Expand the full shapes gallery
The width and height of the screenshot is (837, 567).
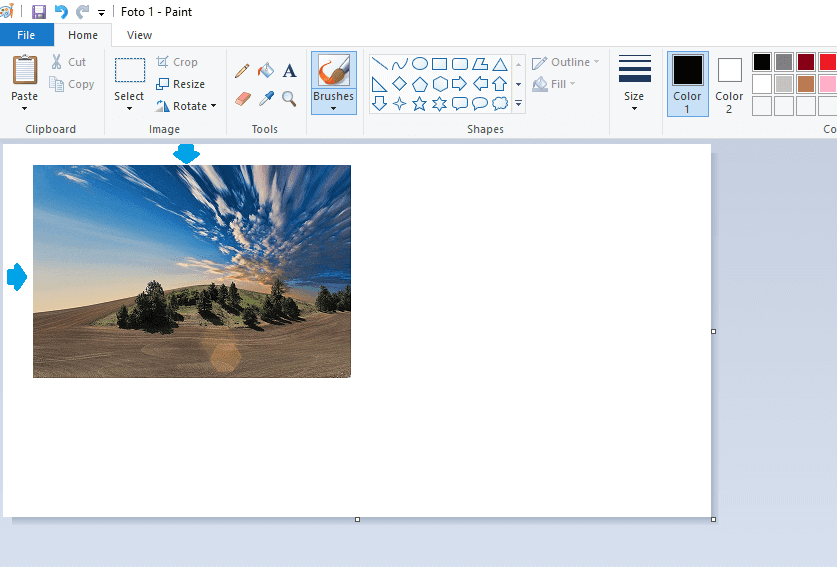pos(518,104)
